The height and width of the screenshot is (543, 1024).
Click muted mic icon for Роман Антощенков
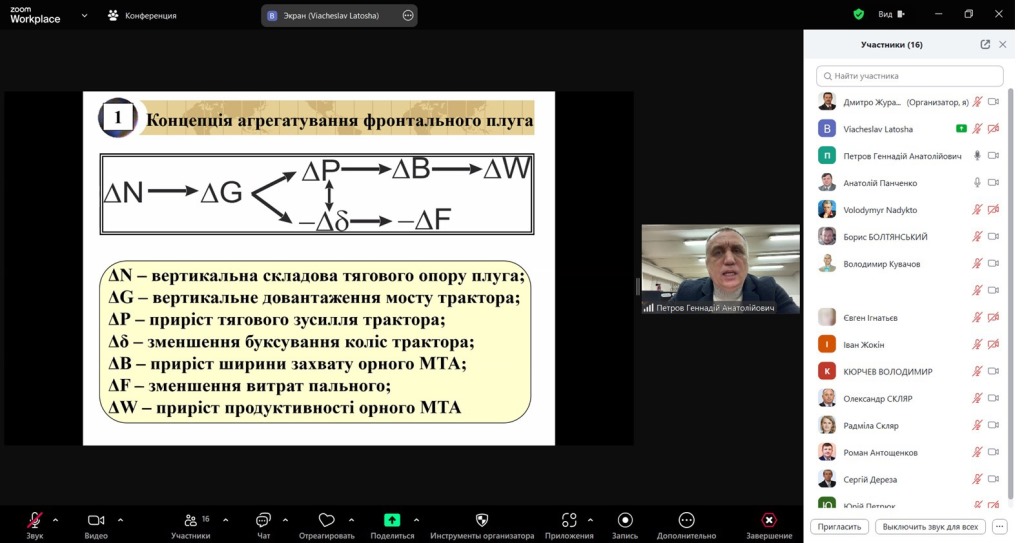(x=977, y=452)
